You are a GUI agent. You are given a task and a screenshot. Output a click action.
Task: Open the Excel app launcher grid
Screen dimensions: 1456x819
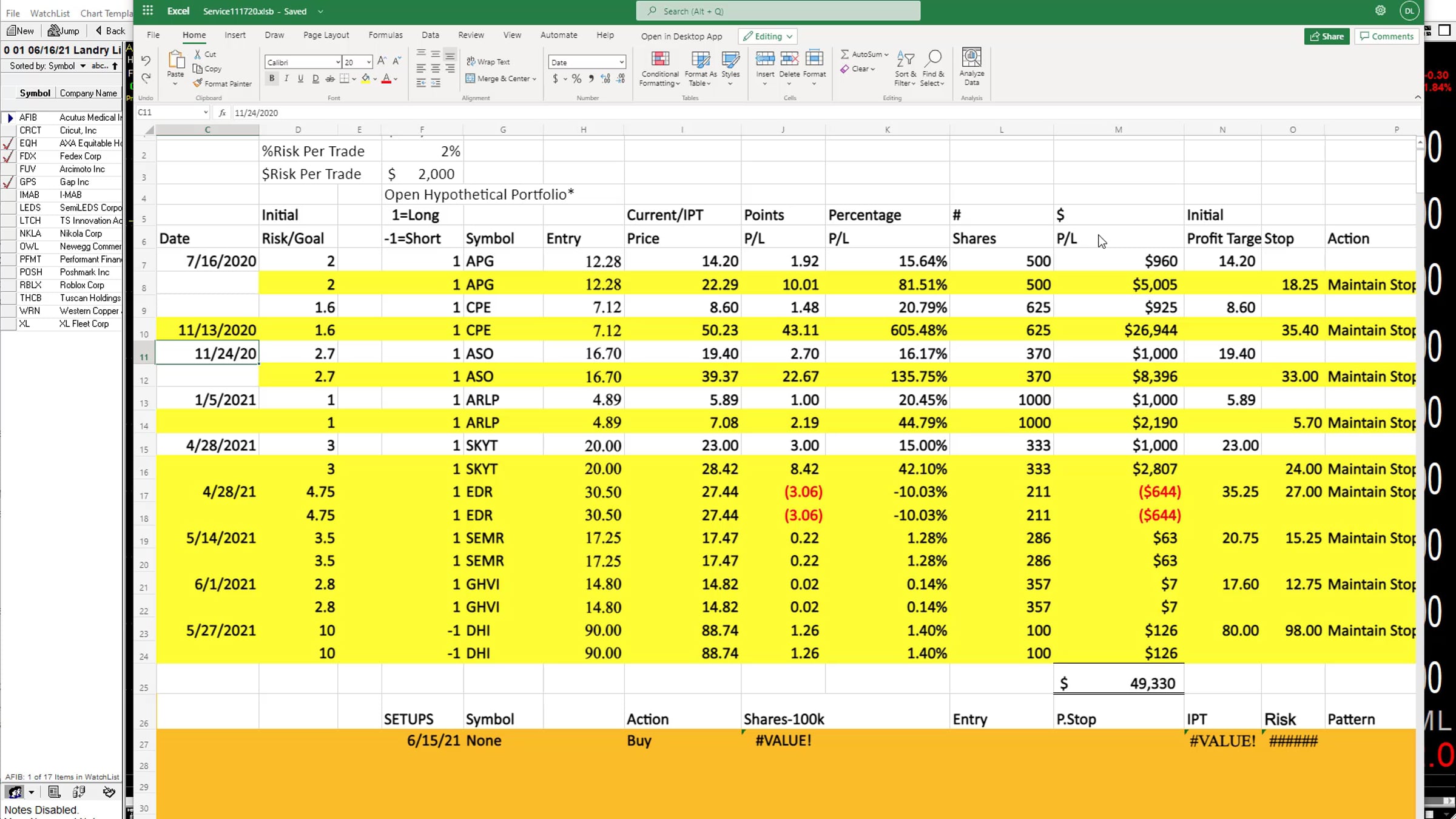click(148, 11)
